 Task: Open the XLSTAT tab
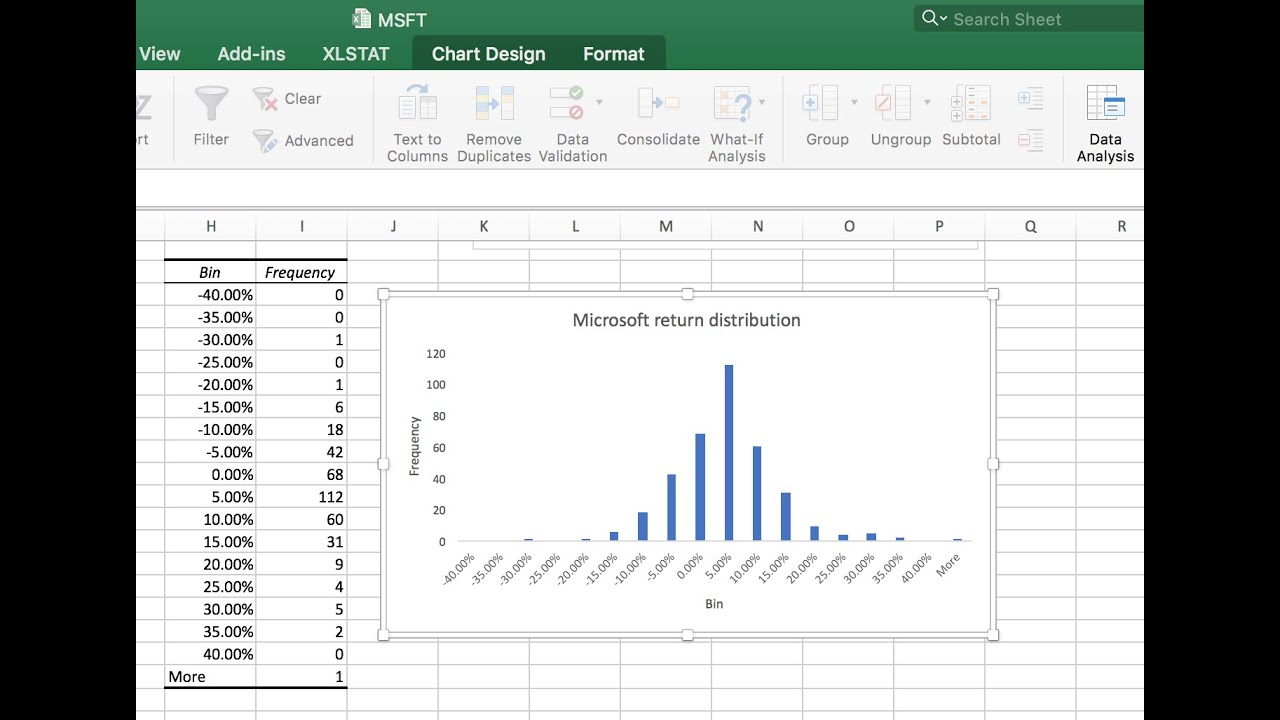[356, 54]
